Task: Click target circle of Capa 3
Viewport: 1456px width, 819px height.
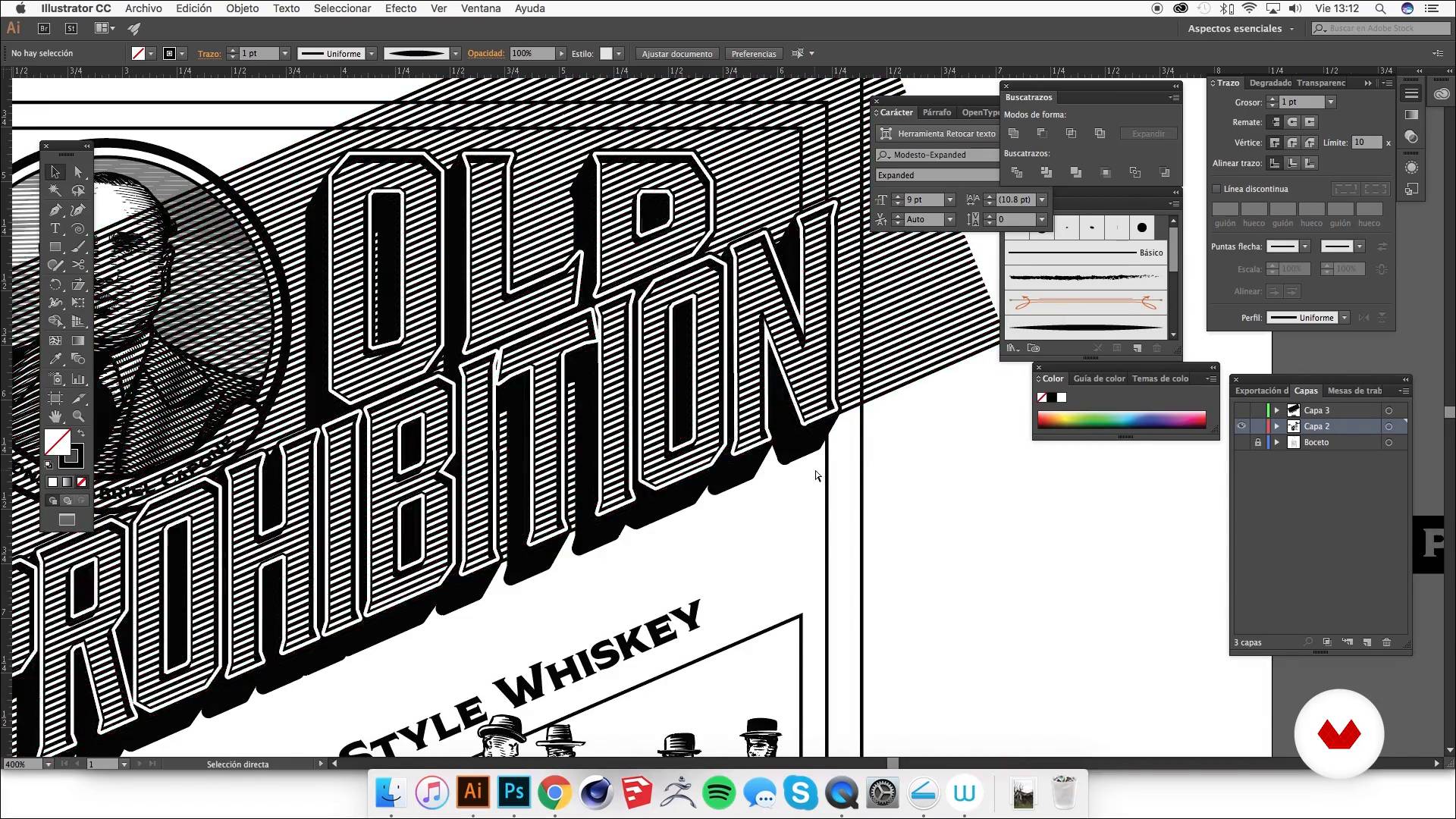Action: click(1389, 410)
